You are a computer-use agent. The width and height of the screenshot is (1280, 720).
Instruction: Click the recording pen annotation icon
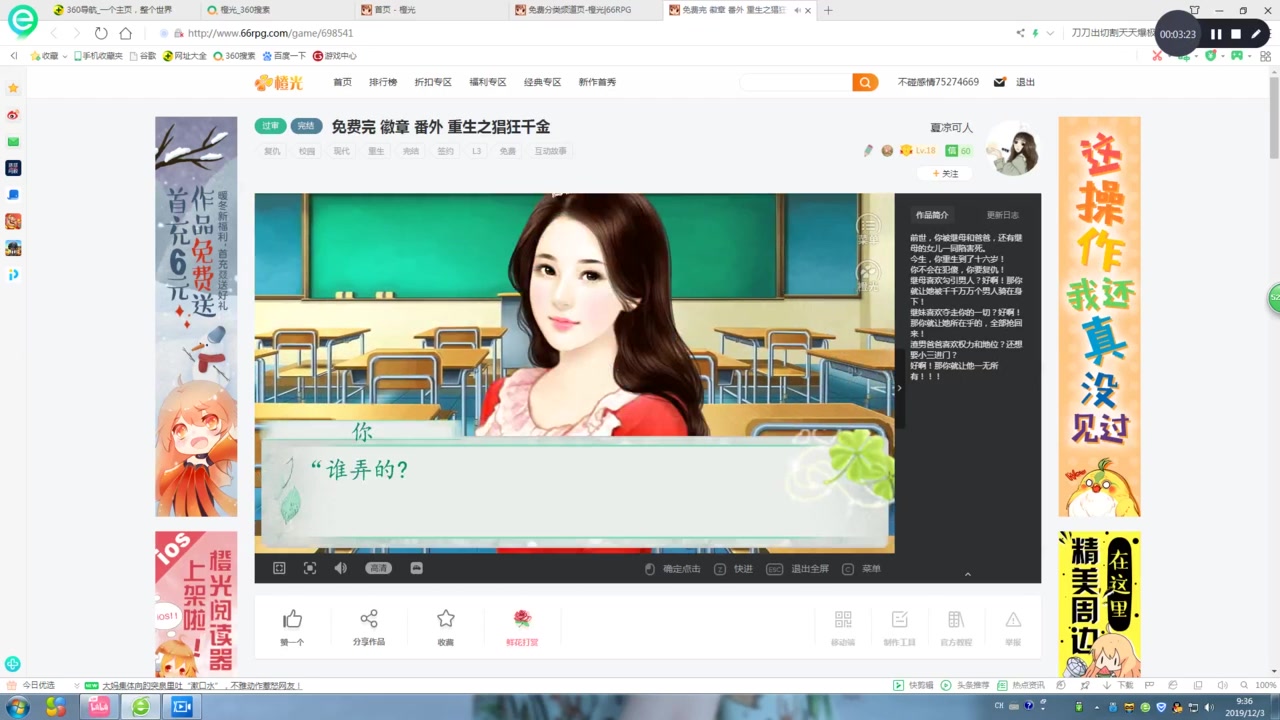tap(1256, 34)
